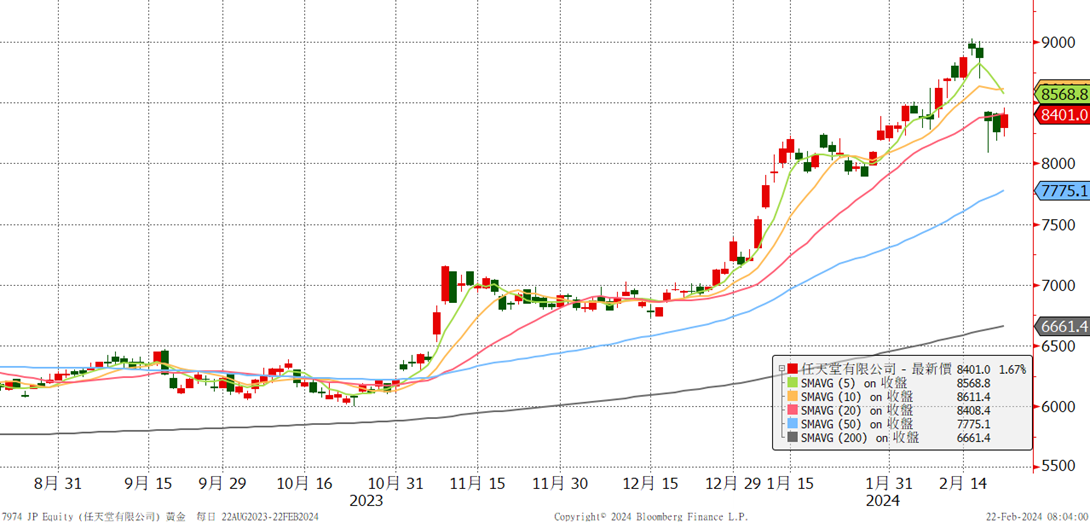Click the 6661.4 gray price axis tag
Image resolution: width=1090 pixels, height=523 pixels.
(1062, 326)
